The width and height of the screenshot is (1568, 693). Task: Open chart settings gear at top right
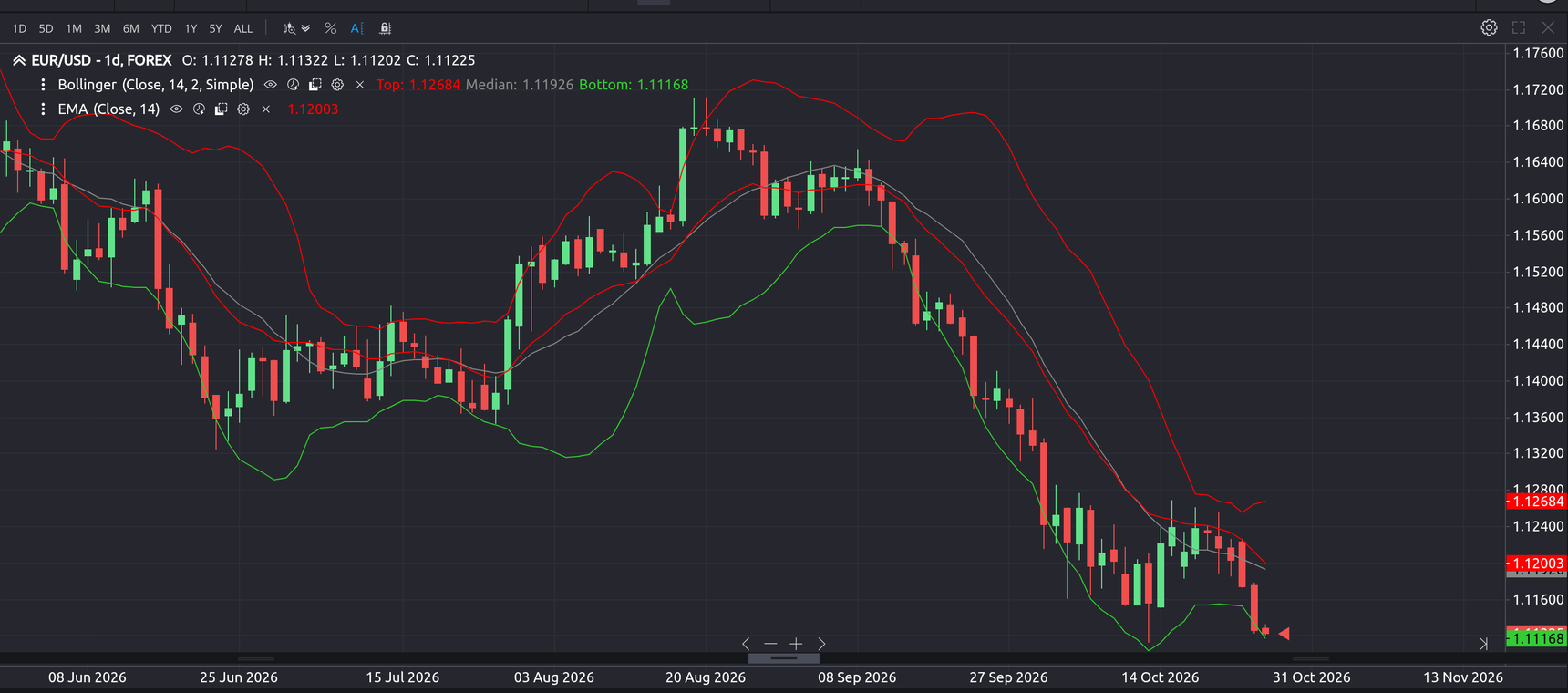1489,27
